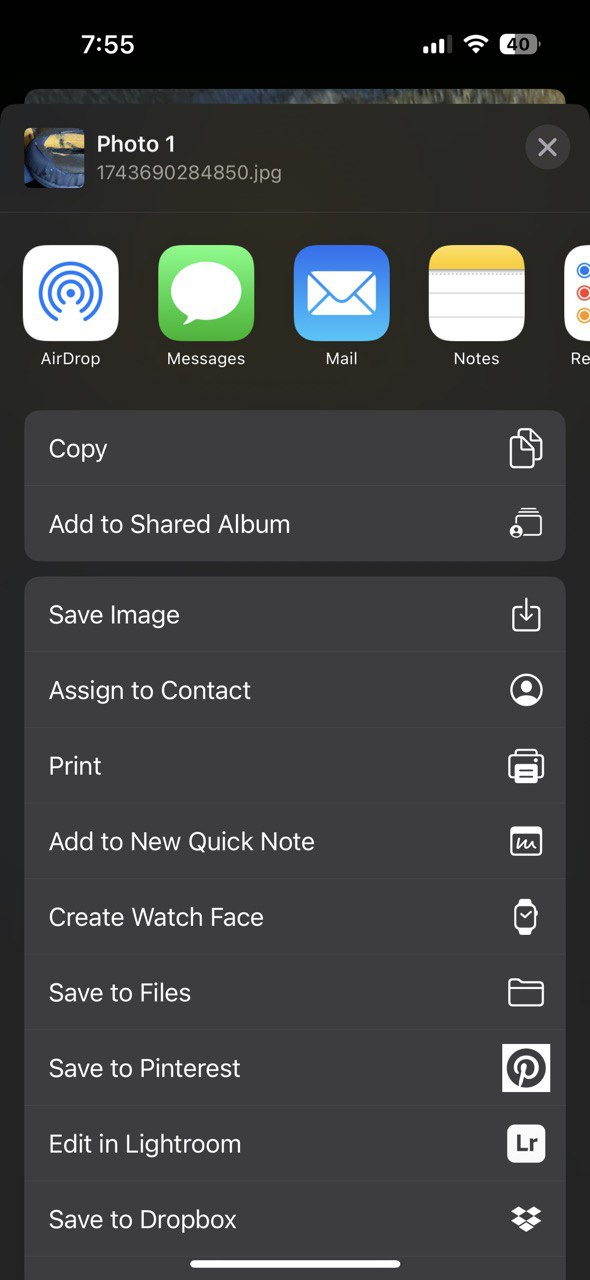Select Save to Files option
Screen dimensions: 590x1280
[x=295, y=992]
